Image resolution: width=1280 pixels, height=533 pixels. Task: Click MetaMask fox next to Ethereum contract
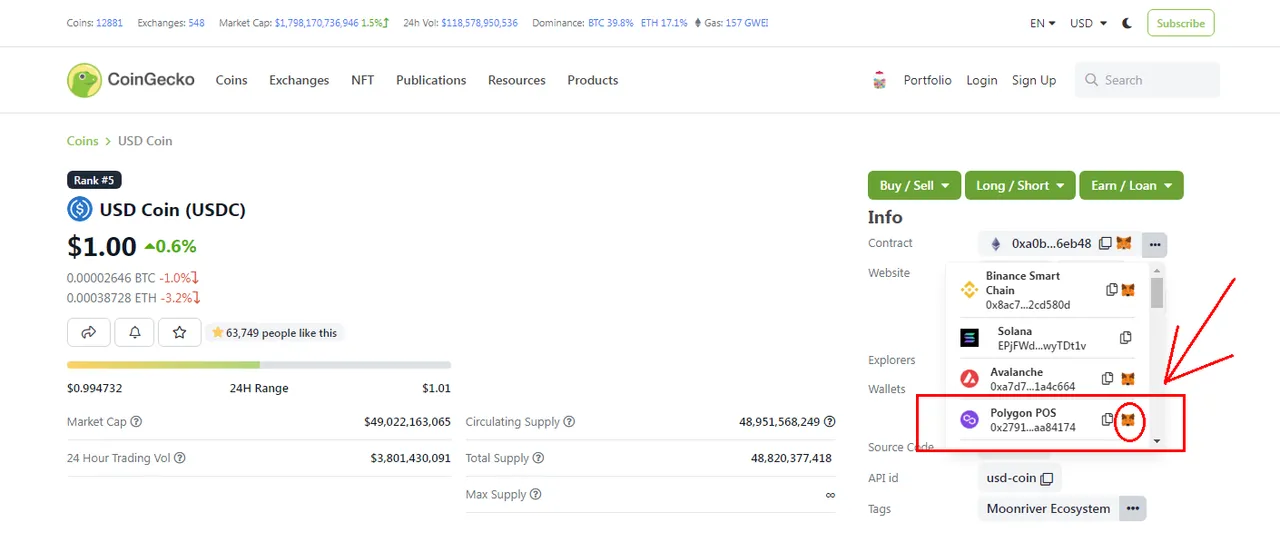coord(1124,243)
